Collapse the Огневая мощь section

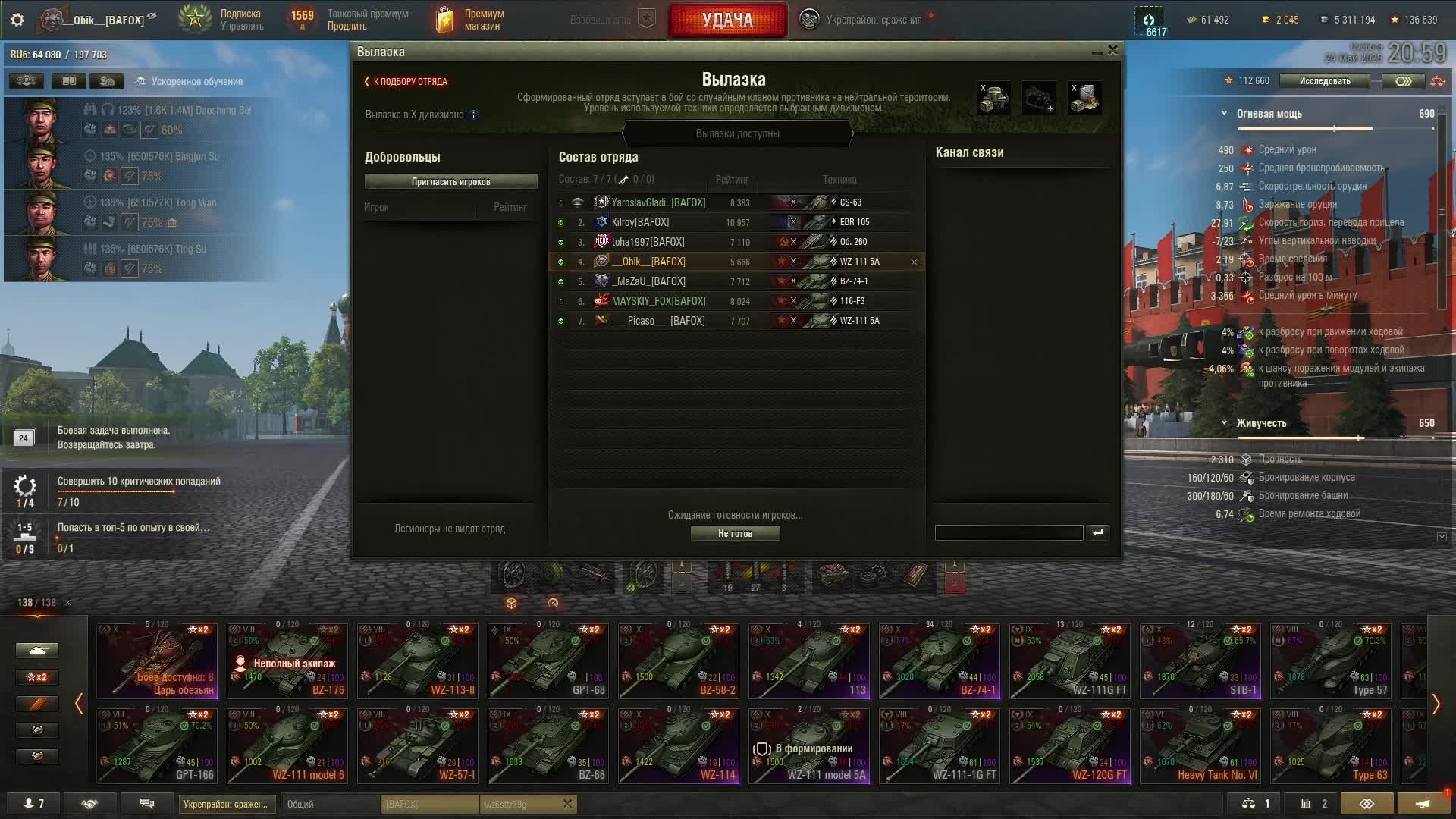pyautogui.click(x=1224, y=114)
